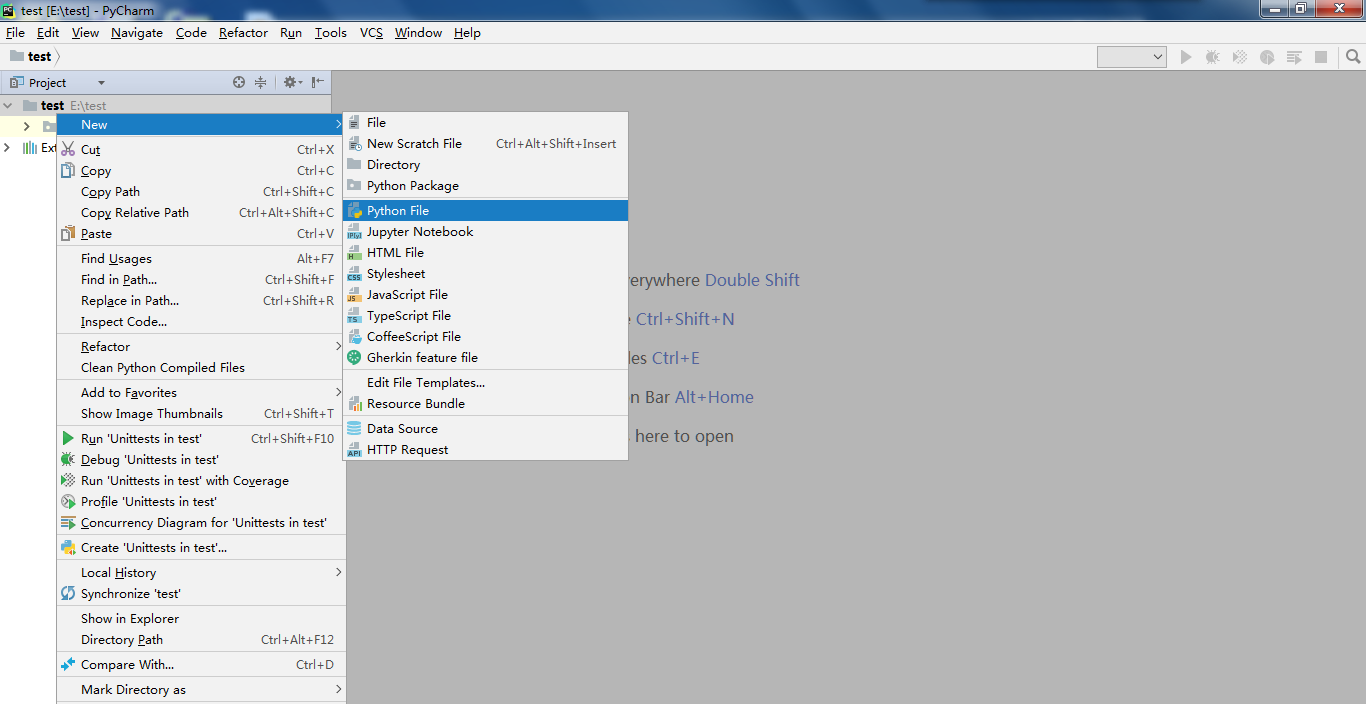Click the Resource Bundle icon
Image resolution: width=1366 pixels, height=704 pixels.
tap(354, 403)
